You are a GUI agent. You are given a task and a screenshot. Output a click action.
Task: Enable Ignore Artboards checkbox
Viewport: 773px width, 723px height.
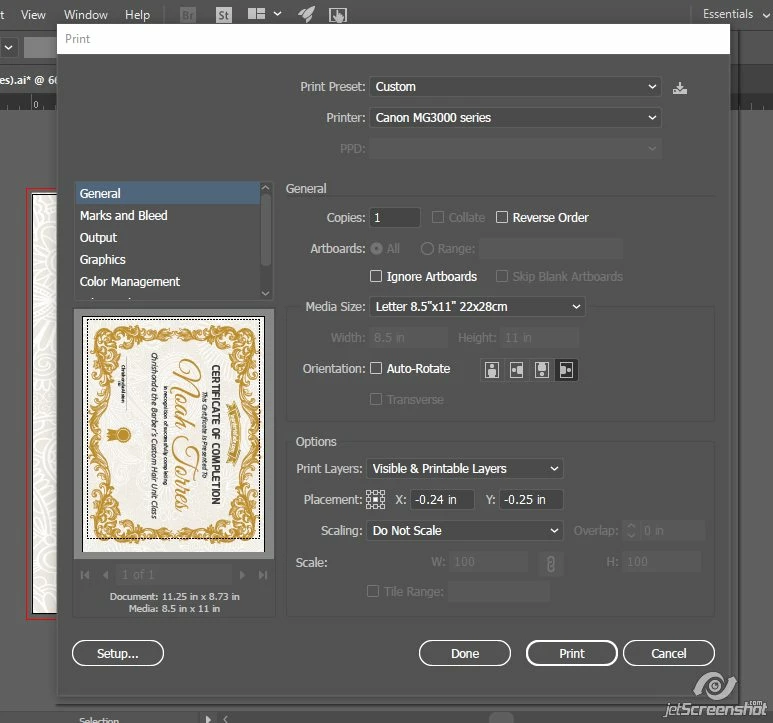click(x=376, y=276)
